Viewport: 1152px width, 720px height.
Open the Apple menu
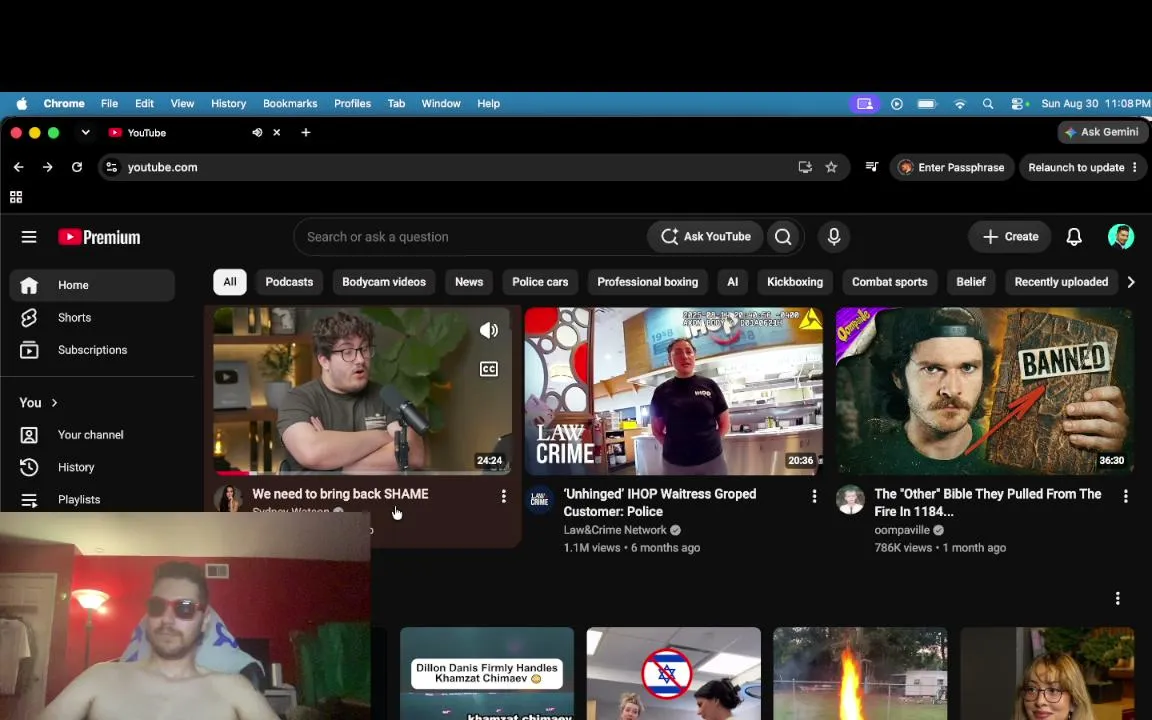coord(22,104)
